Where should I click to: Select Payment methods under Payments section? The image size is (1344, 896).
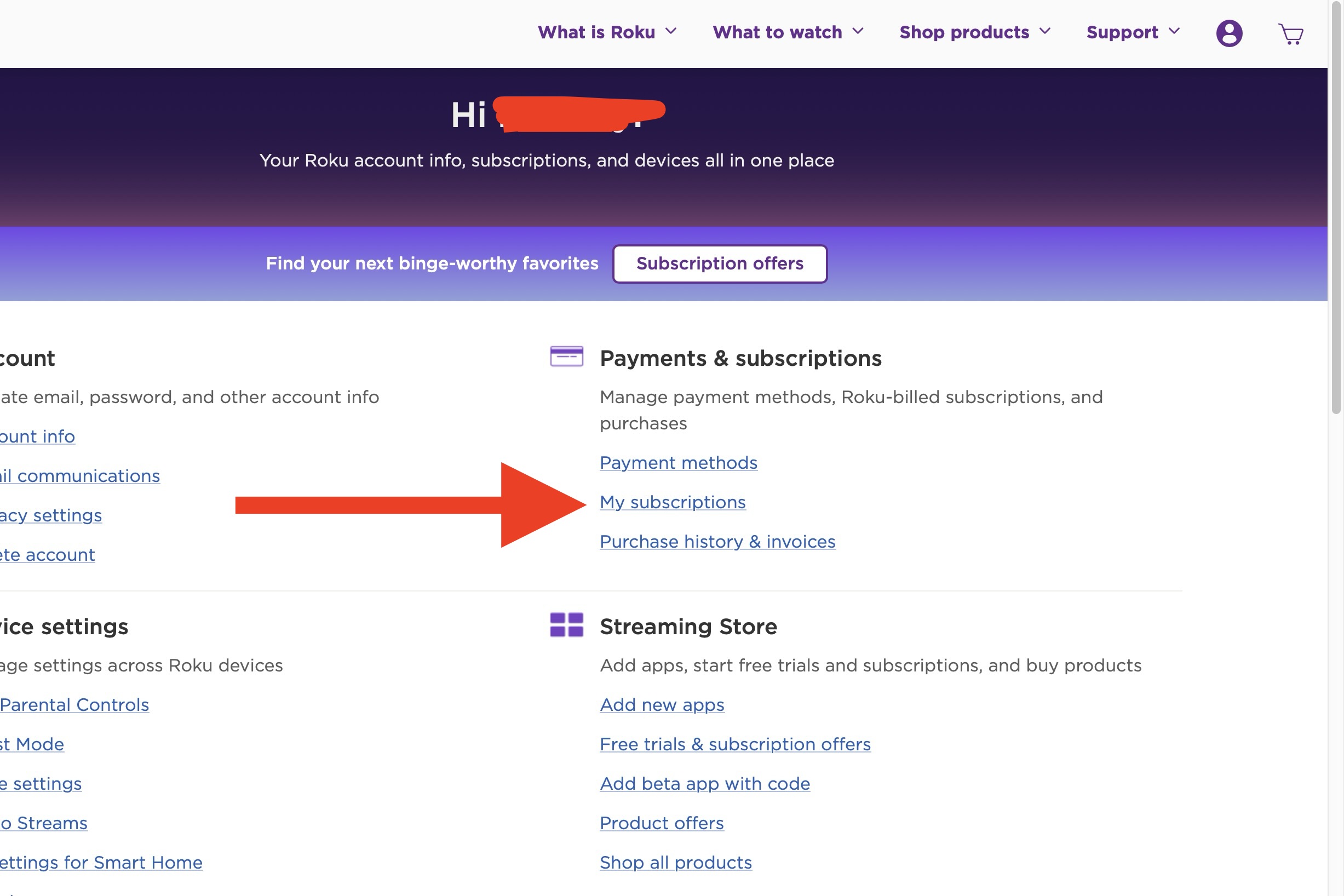(x=678, y=462)
